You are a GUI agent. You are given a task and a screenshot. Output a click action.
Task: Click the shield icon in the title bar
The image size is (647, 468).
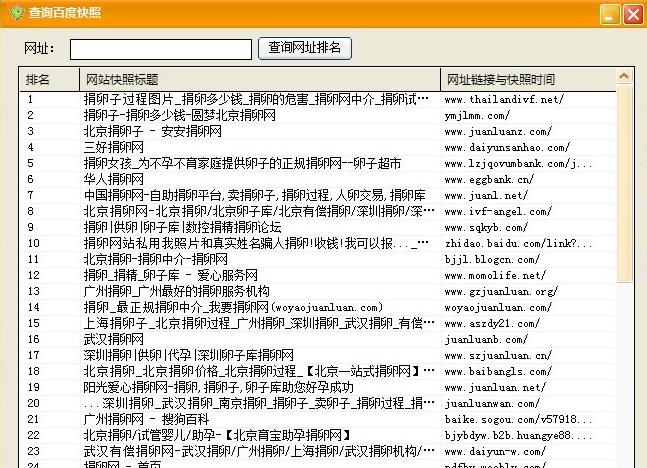point(16,13)
